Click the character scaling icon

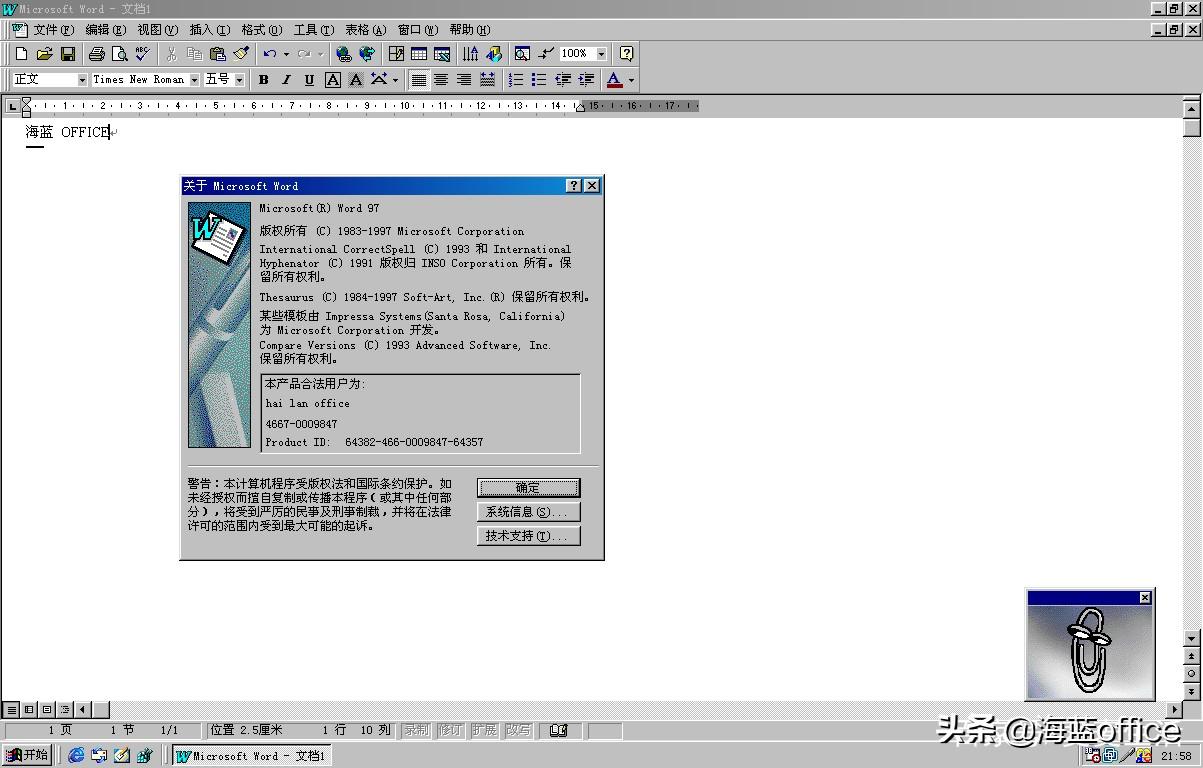pyautogui.click(x=379, y=80)
